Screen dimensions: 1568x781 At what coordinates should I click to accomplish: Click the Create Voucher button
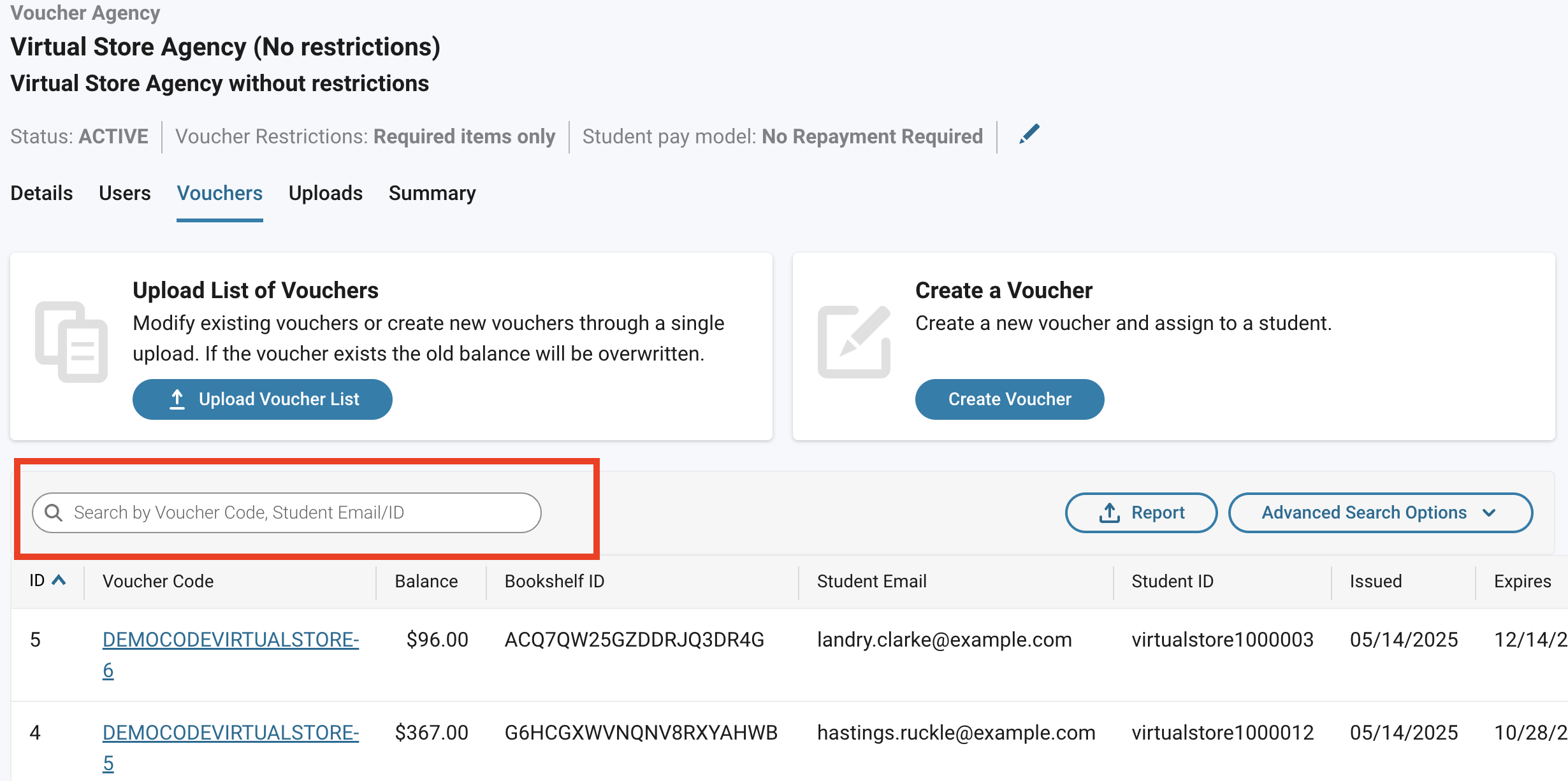click(1010, 399)
